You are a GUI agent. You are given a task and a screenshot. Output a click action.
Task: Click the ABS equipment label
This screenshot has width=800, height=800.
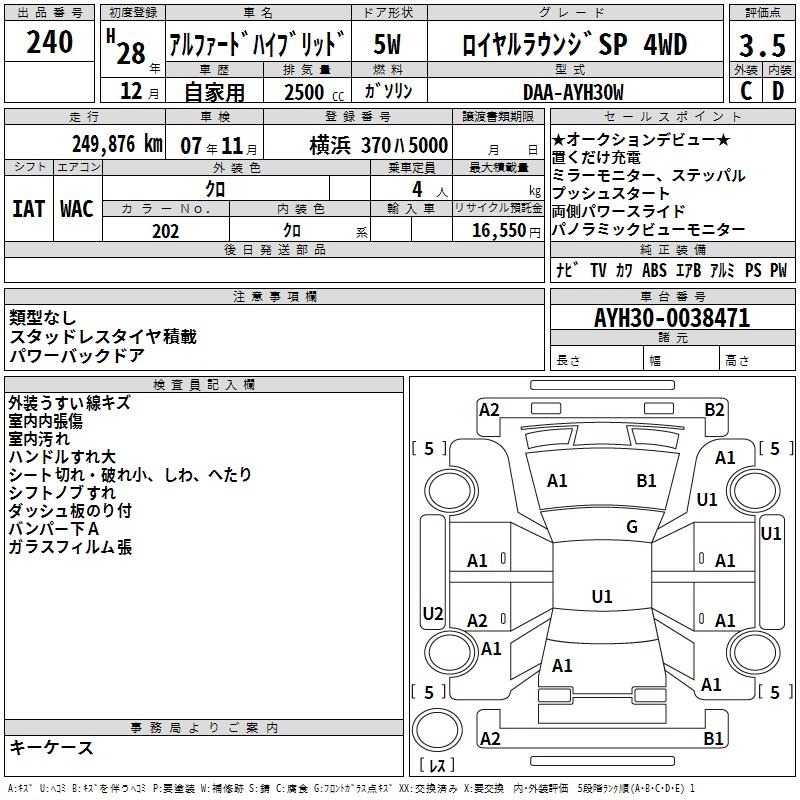tap(654, 270)
